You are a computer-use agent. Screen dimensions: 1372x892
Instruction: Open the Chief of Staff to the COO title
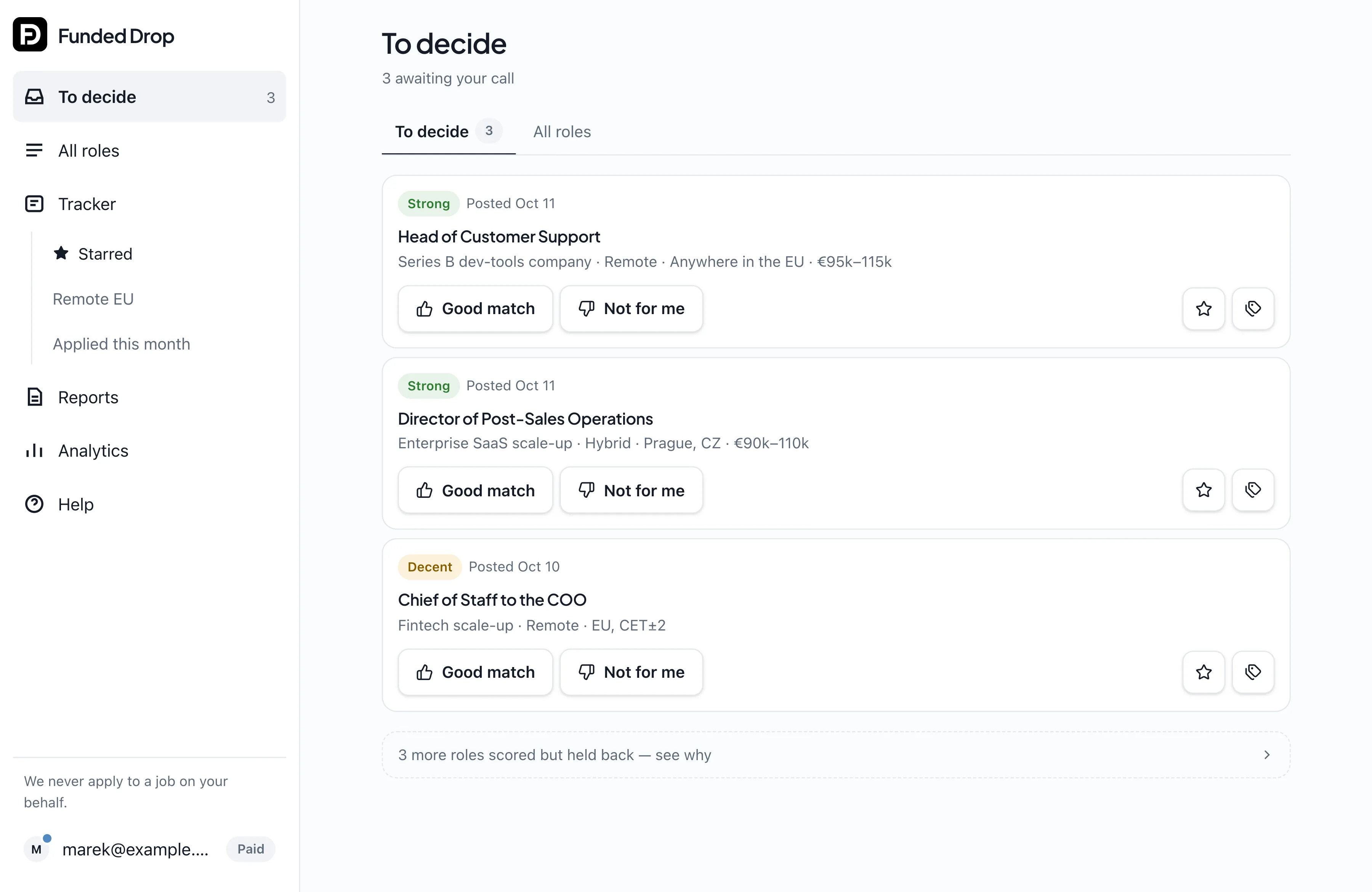tap(492, 600)
